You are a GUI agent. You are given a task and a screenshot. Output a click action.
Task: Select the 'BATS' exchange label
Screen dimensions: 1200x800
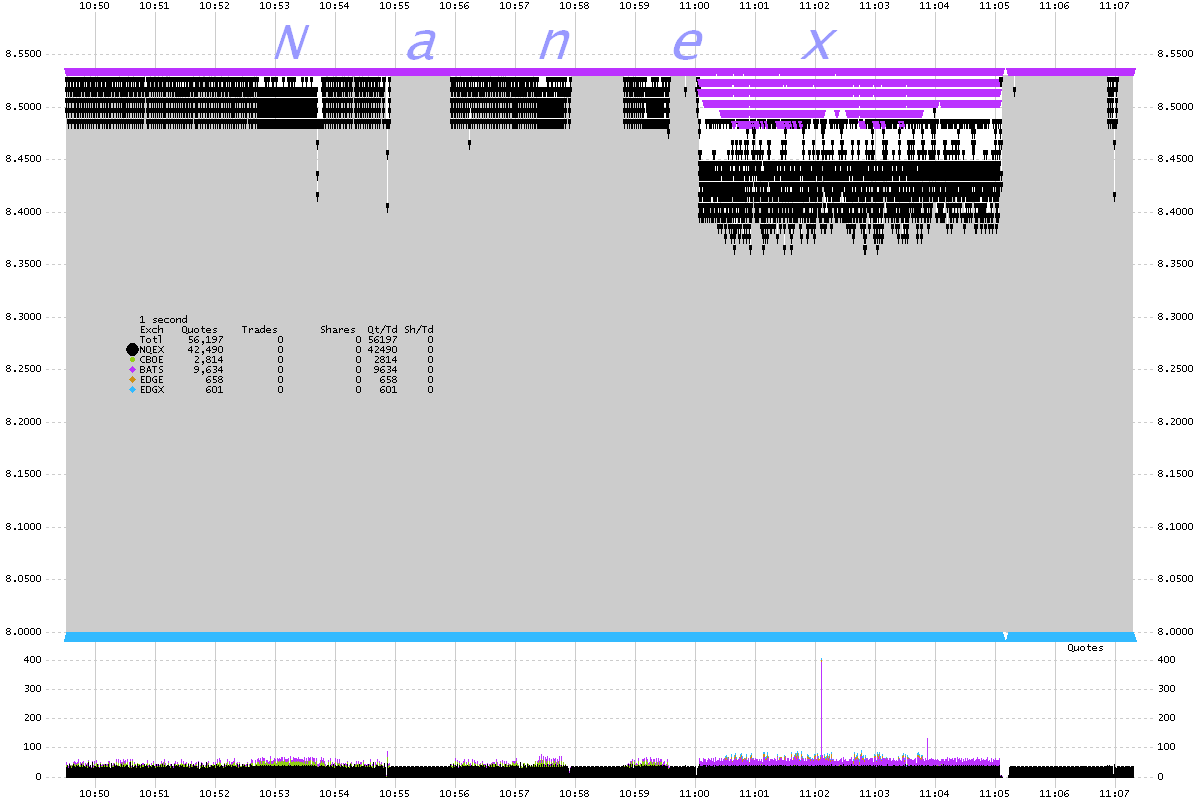point(151,370)
